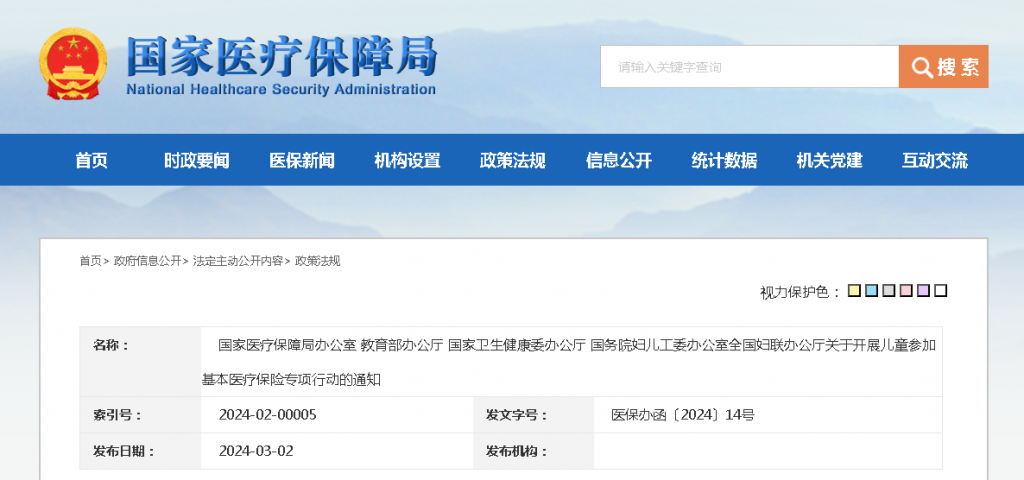Select the blue eye-protection color swatch
The height and width of the screenshot is (480, 1024).
tap(871, 291)
